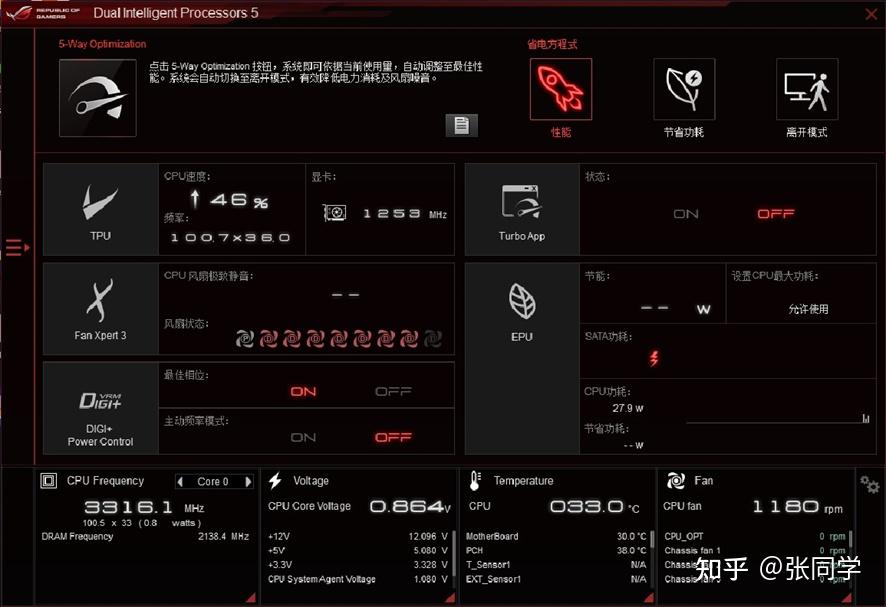Select the TPU feature icon
The height and width of the screenshot is (607, 886).
(100, 200)
